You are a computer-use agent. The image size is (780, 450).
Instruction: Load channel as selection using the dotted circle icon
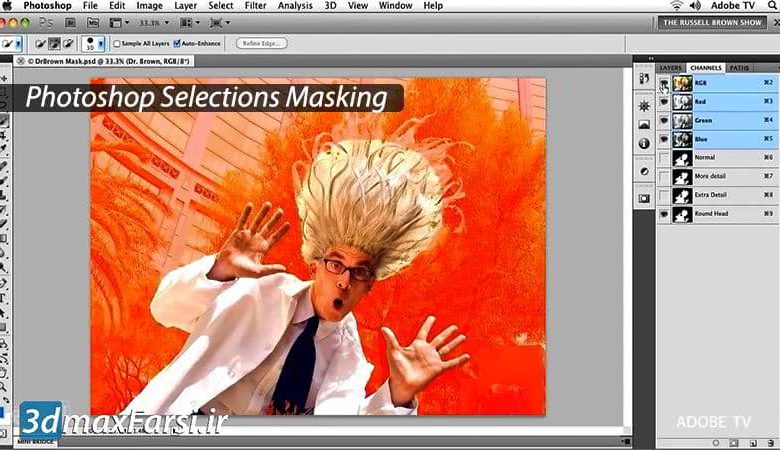(716, 443)
